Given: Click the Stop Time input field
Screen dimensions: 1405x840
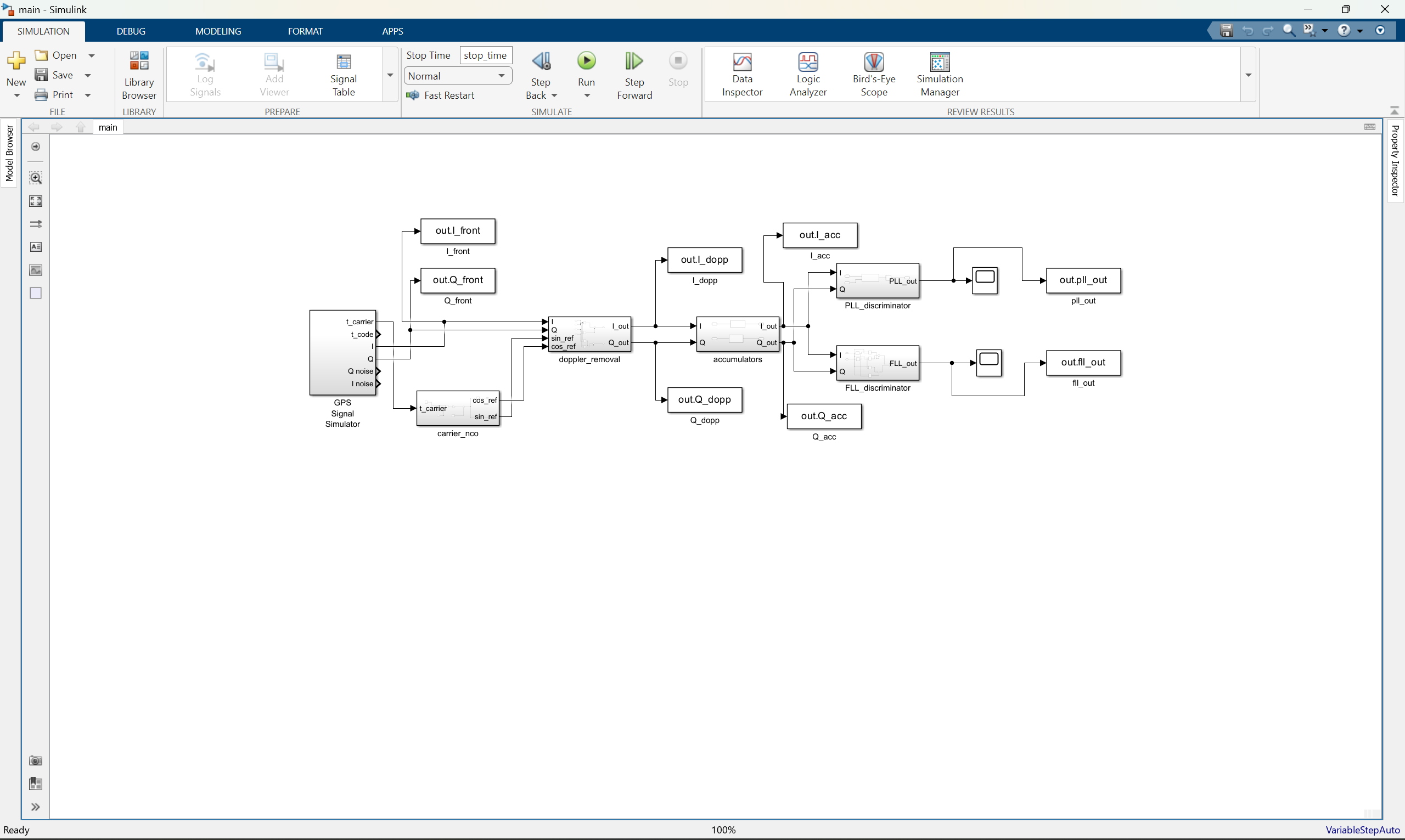Looking at the screenshot, I should [485, 55].
